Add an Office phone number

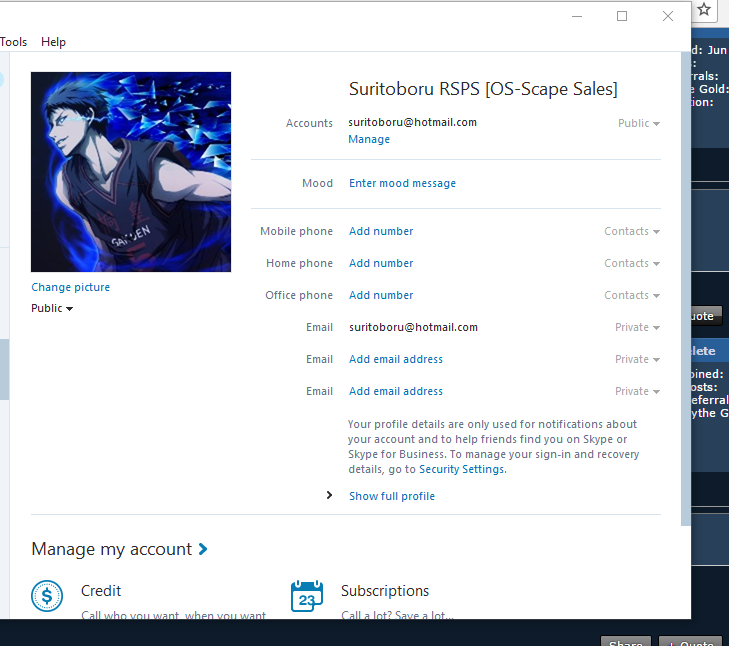tap(381, 295)
